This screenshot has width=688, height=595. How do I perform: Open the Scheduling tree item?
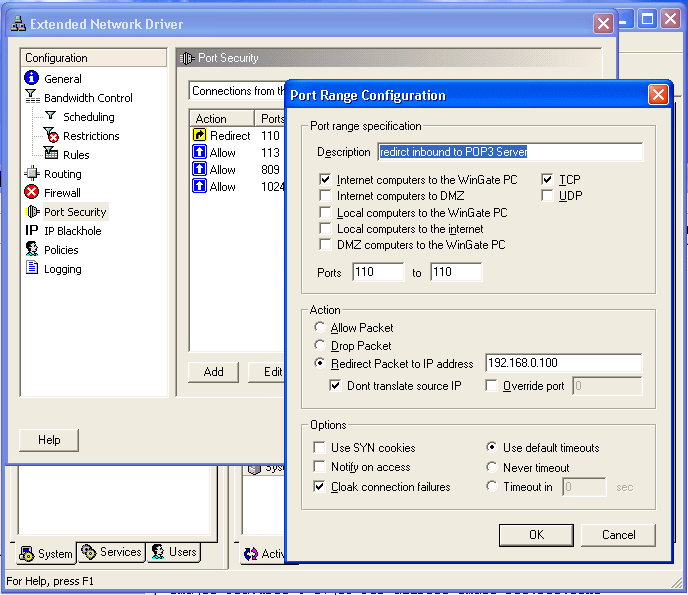tap(89, 117)
